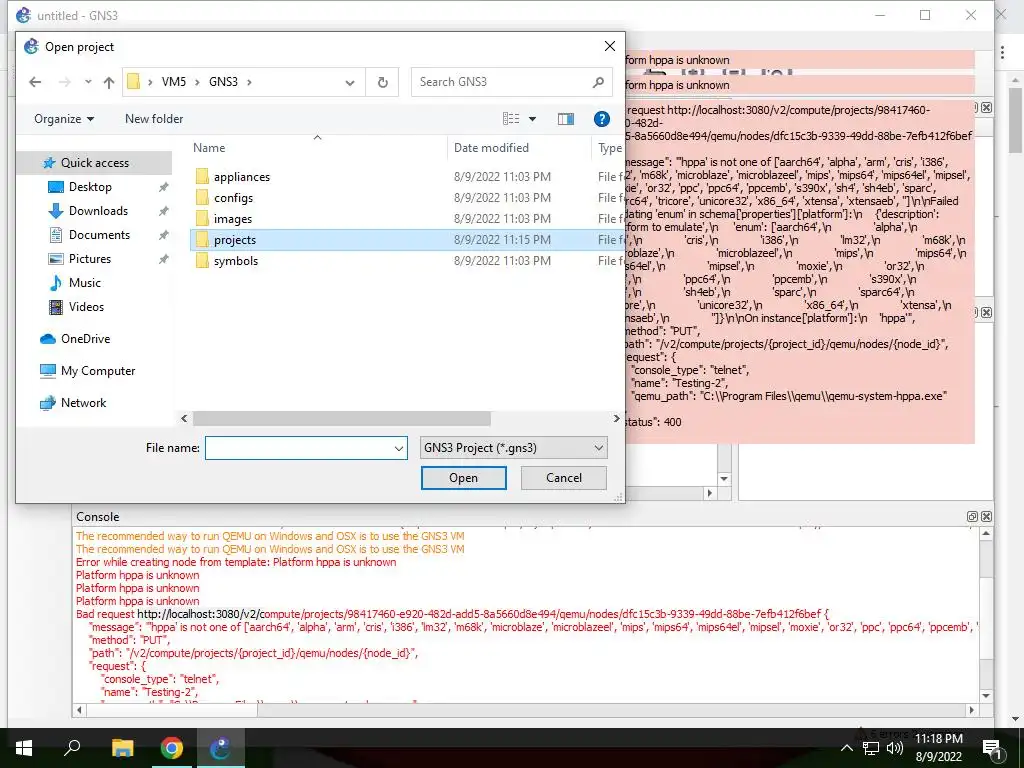Image resolution: width=1024 pixels, height=768 pixels.
Task: Expand view options dropdown arrow
Action: coord(532,119)
